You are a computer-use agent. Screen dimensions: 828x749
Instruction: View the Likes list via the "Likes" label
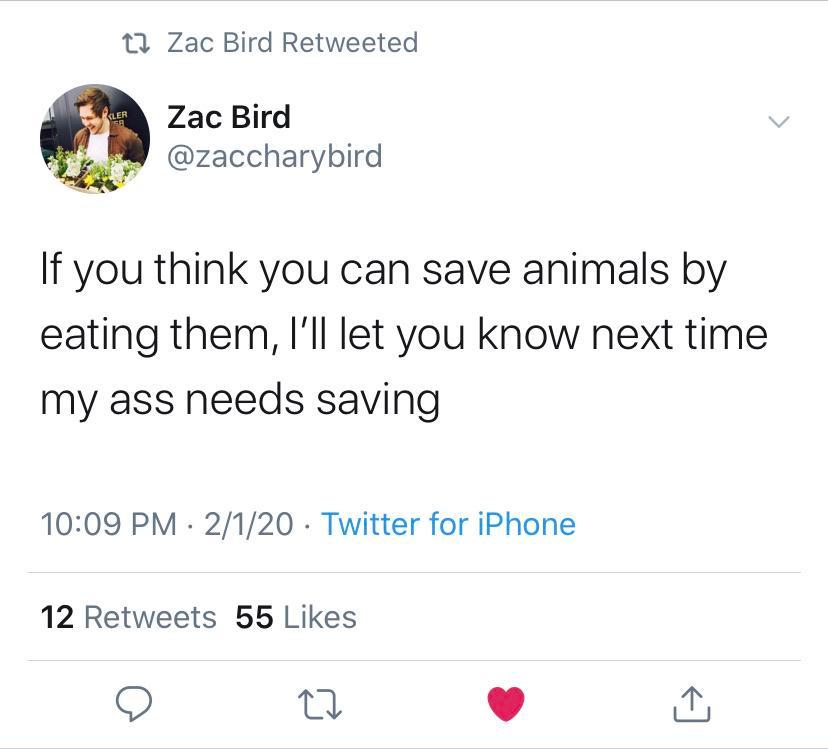(x=319, y=617)
